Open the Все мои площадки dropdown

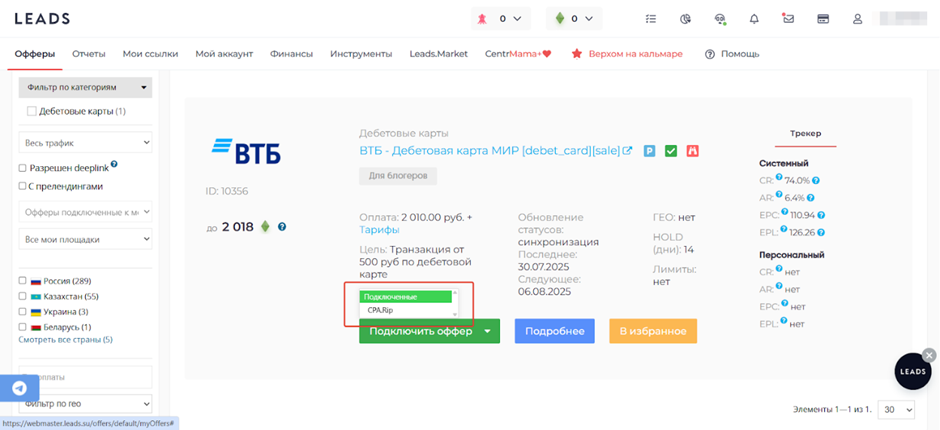86,239
